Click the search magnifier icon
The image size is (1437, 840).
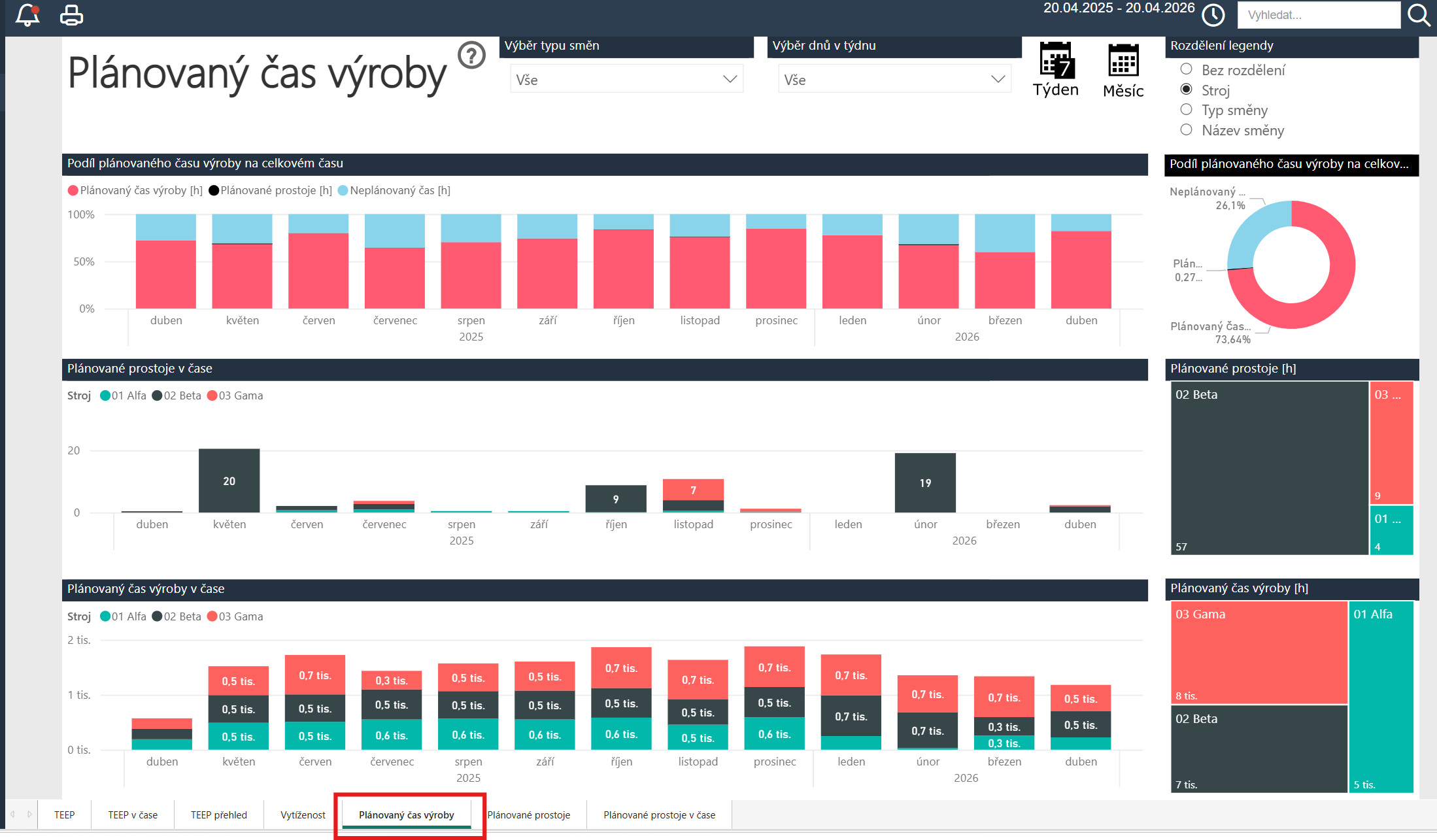(1419, 15)
